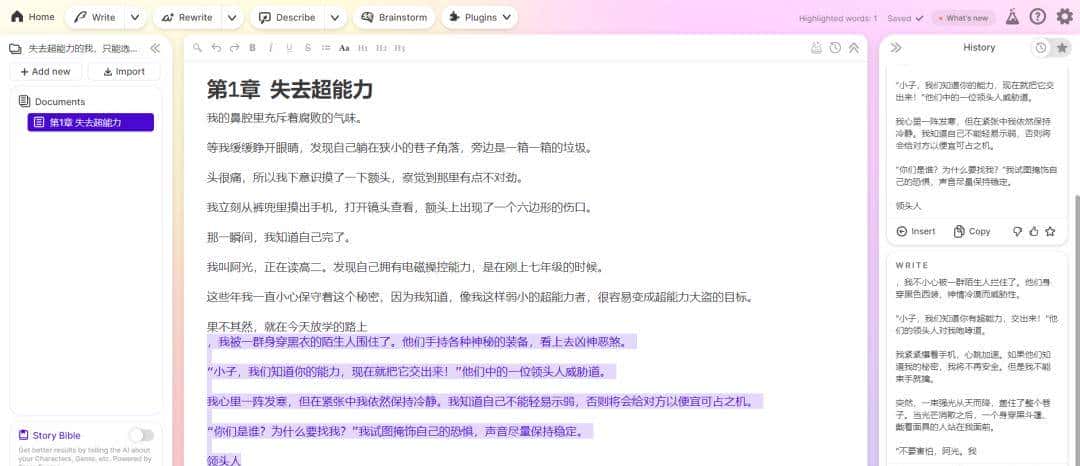Insert a bulleted list
Screen dimensions: 1080x466
click(326, 47)
